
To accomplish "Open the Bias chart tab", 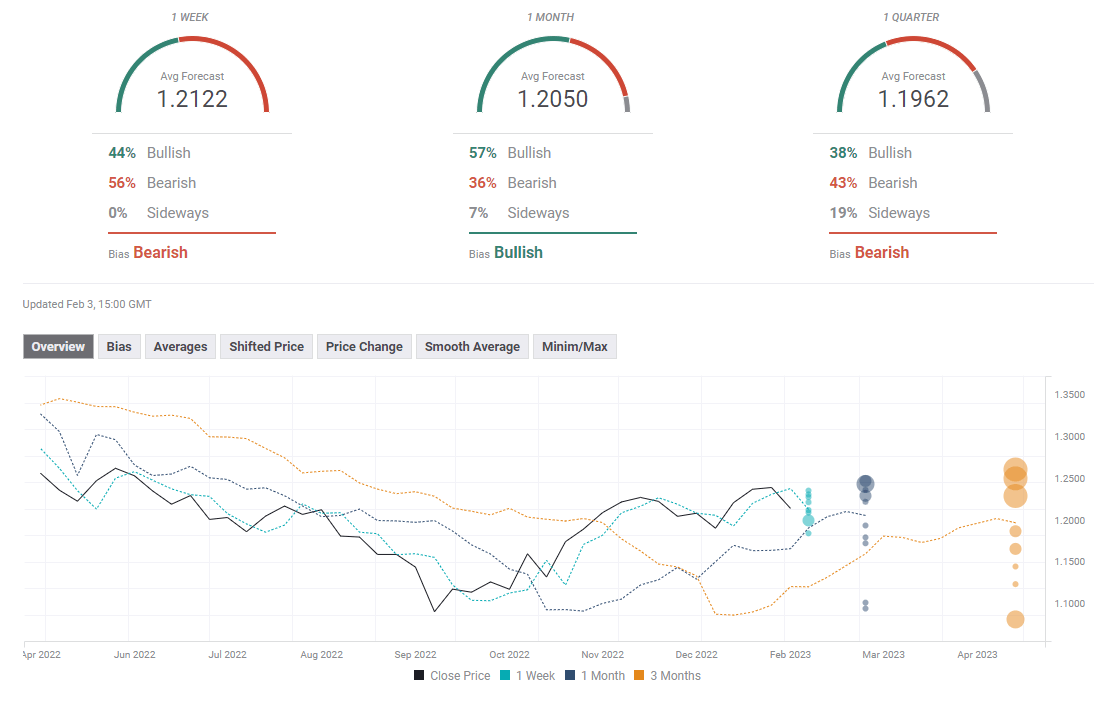I will point(119,346).
